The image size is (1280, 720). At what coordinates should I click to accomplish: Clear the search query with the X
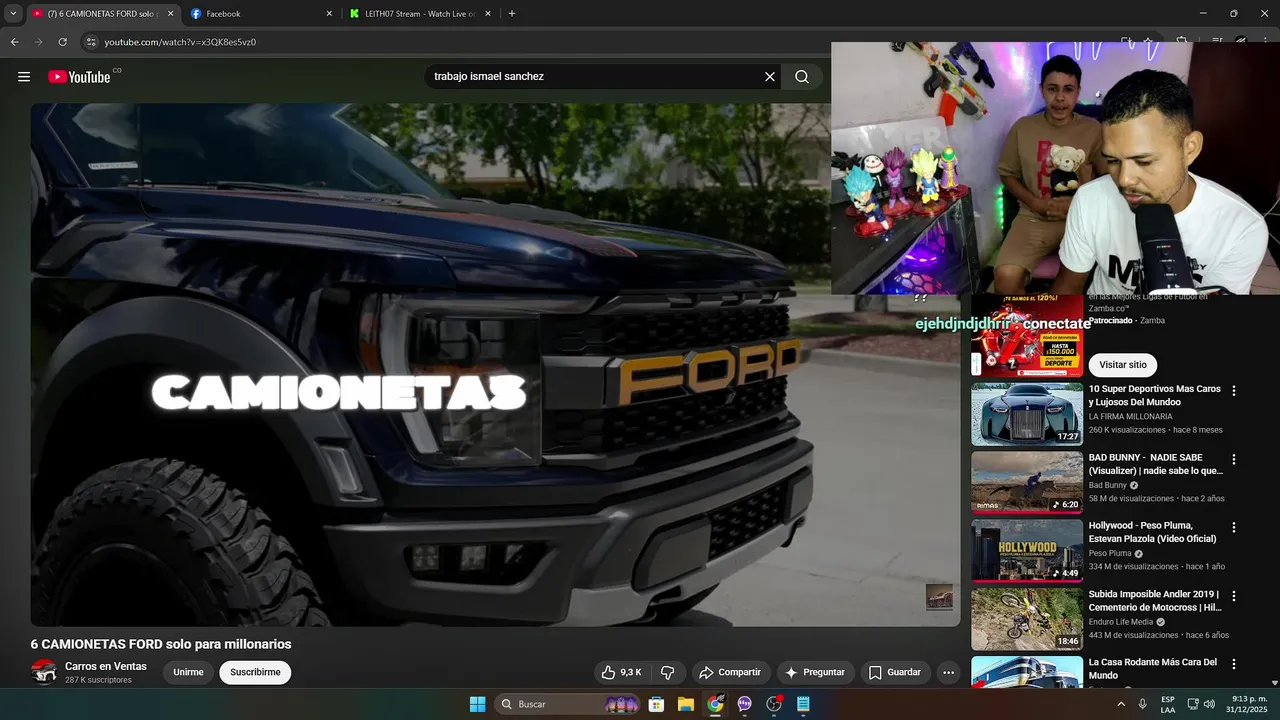pyautogui.click(x=770, y=76)
